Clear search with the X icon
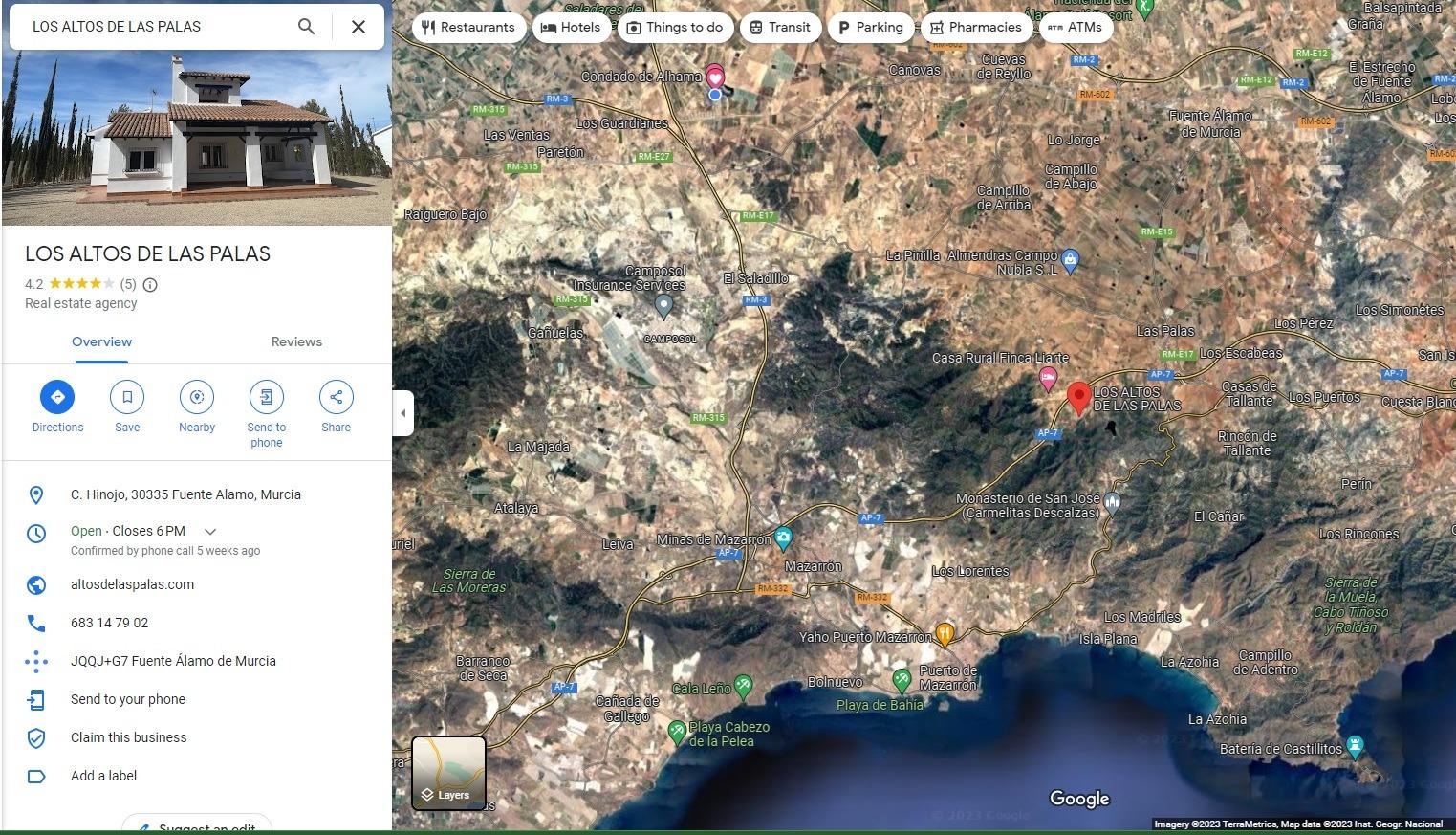The width and height of the screenshot is (1456, 835). (359, 27)
